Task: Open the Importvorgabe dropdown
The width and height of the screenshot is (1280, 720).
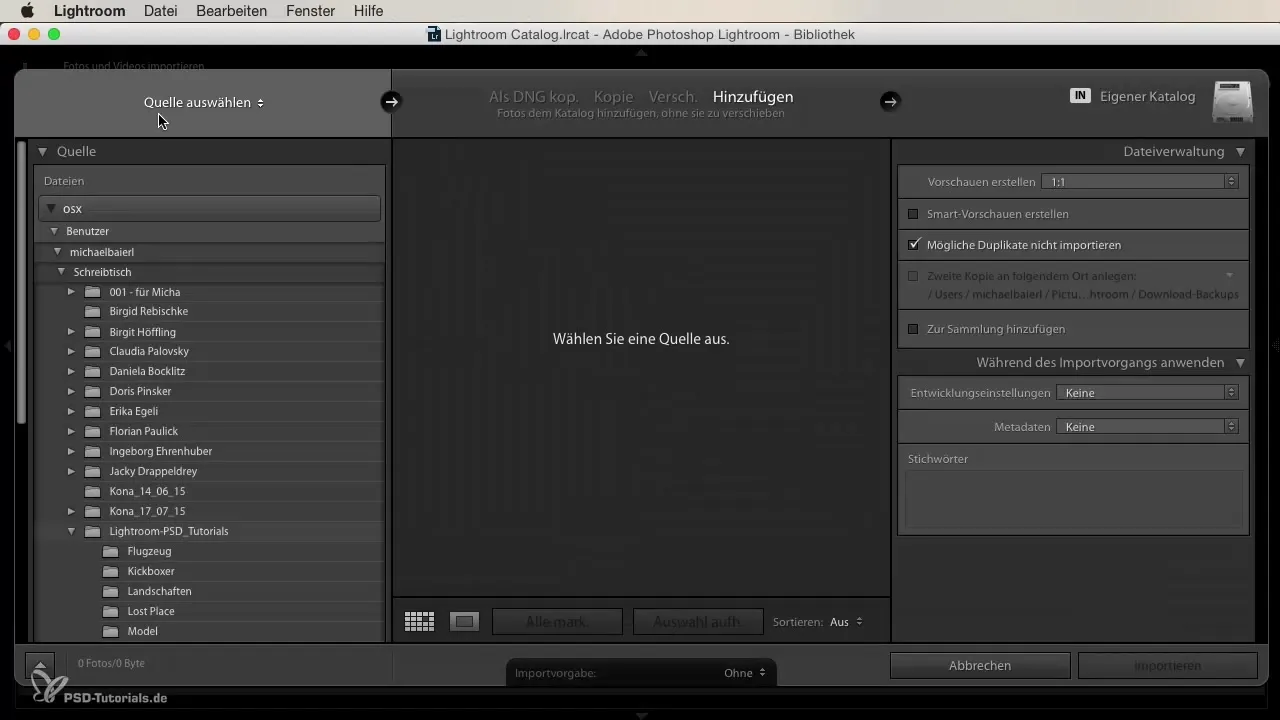Action: (744, 673)
